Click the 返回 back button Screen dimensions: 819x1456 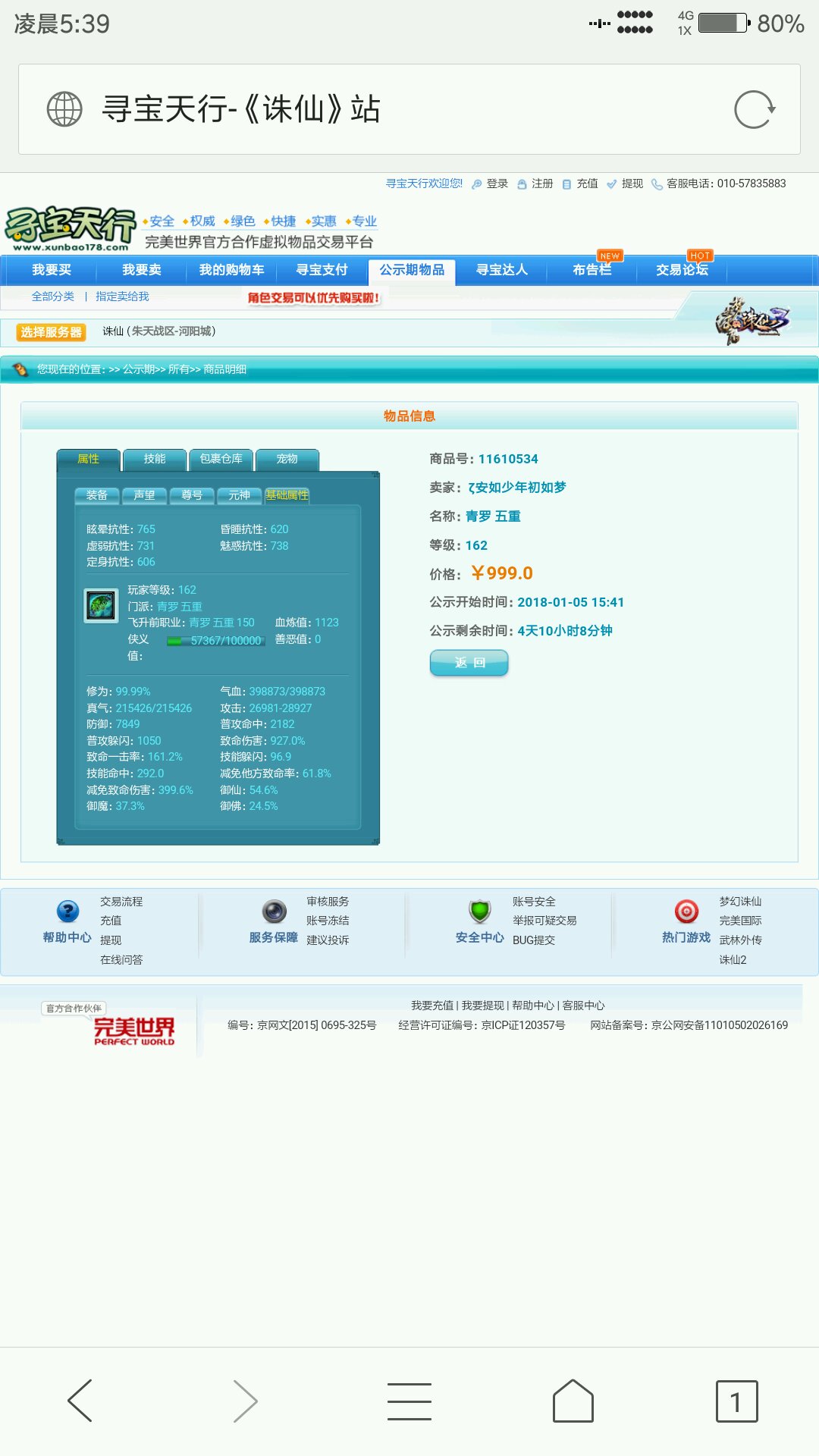469,663
